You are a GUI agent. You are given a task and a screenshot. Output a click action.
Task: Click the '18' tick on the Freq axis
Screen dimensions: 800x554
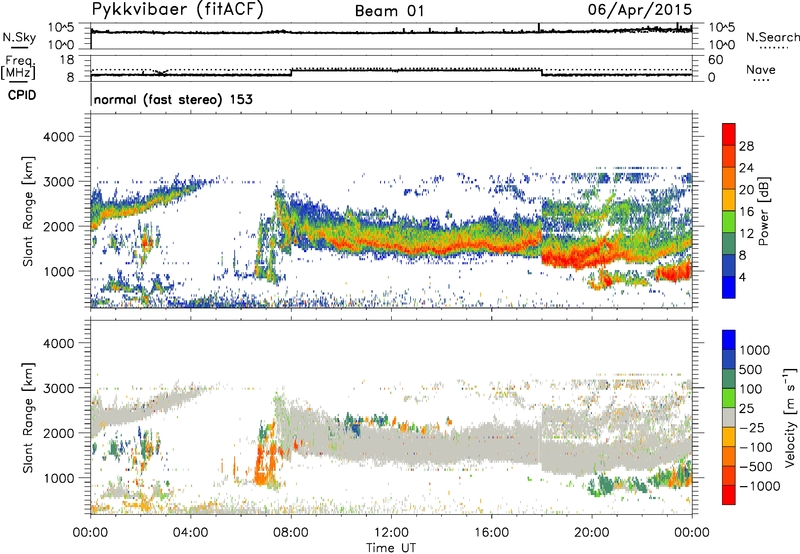[67, 60]
